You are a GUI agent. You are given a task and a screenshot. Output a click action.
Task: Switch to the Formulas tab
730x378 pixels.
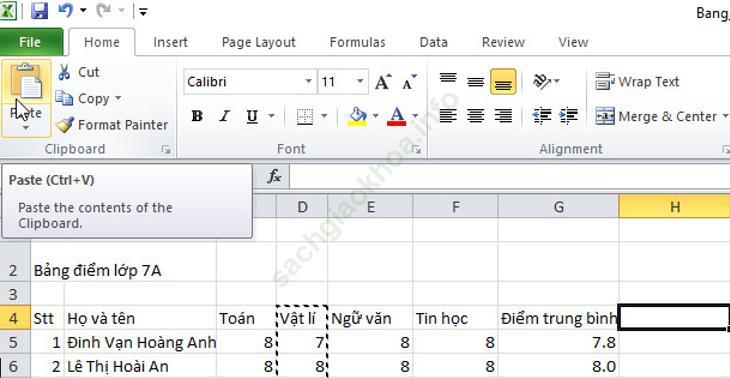(358, 42)
